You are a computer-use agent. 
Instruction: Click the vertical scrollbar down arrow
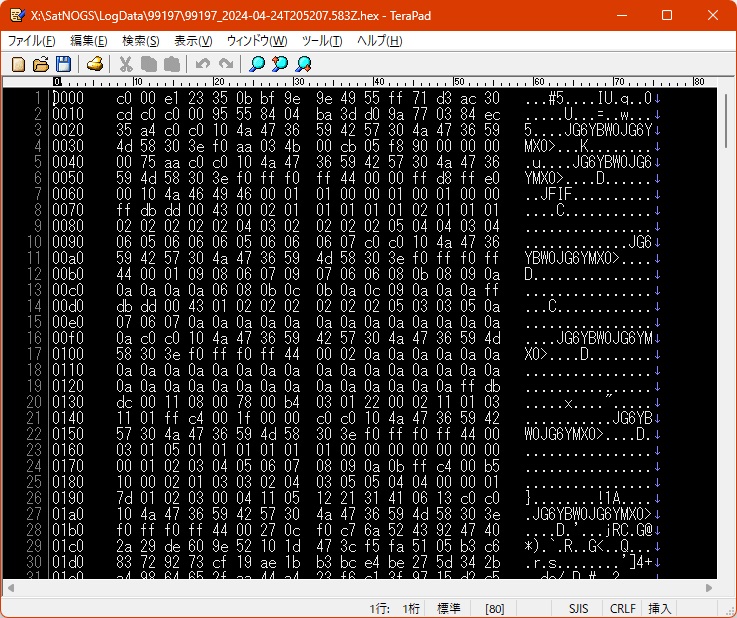tap(726, 571)
